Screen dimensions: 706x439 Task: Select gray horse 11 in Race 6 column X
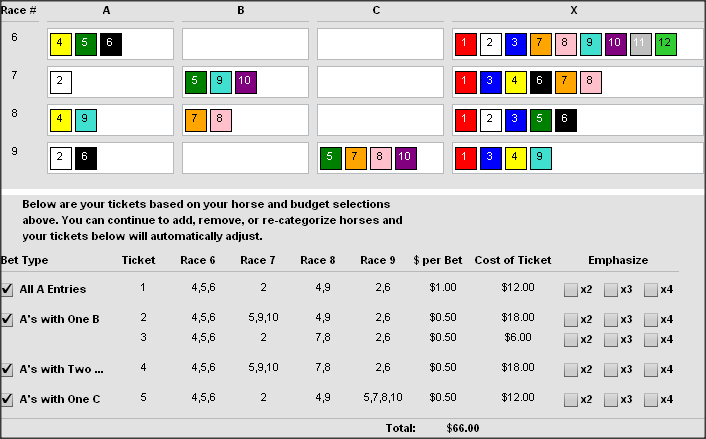(641, 44)
